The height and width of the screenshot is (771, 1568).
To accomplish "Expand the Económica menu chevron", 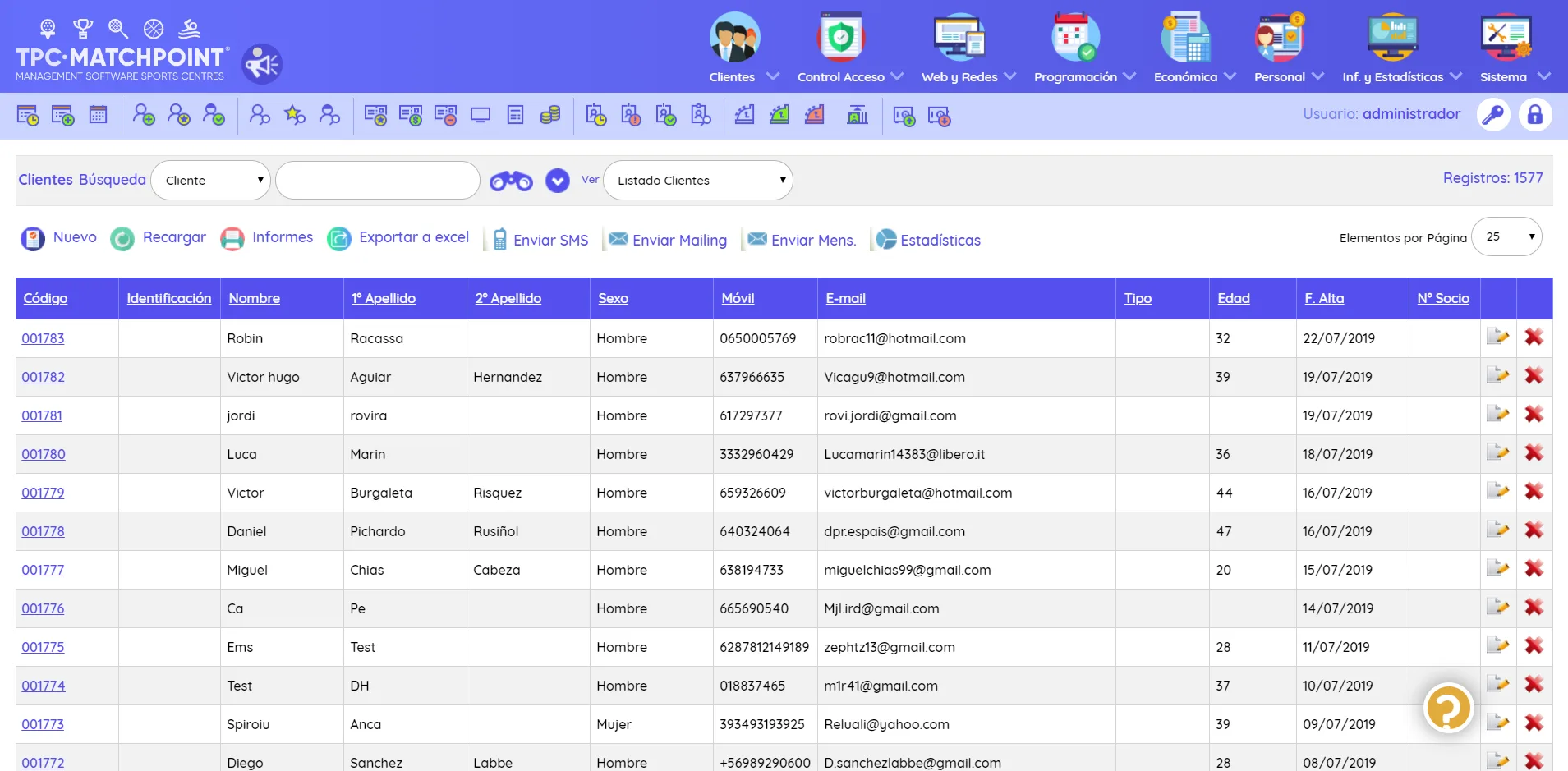I will pyautogui.click(x=1230, y=76).
